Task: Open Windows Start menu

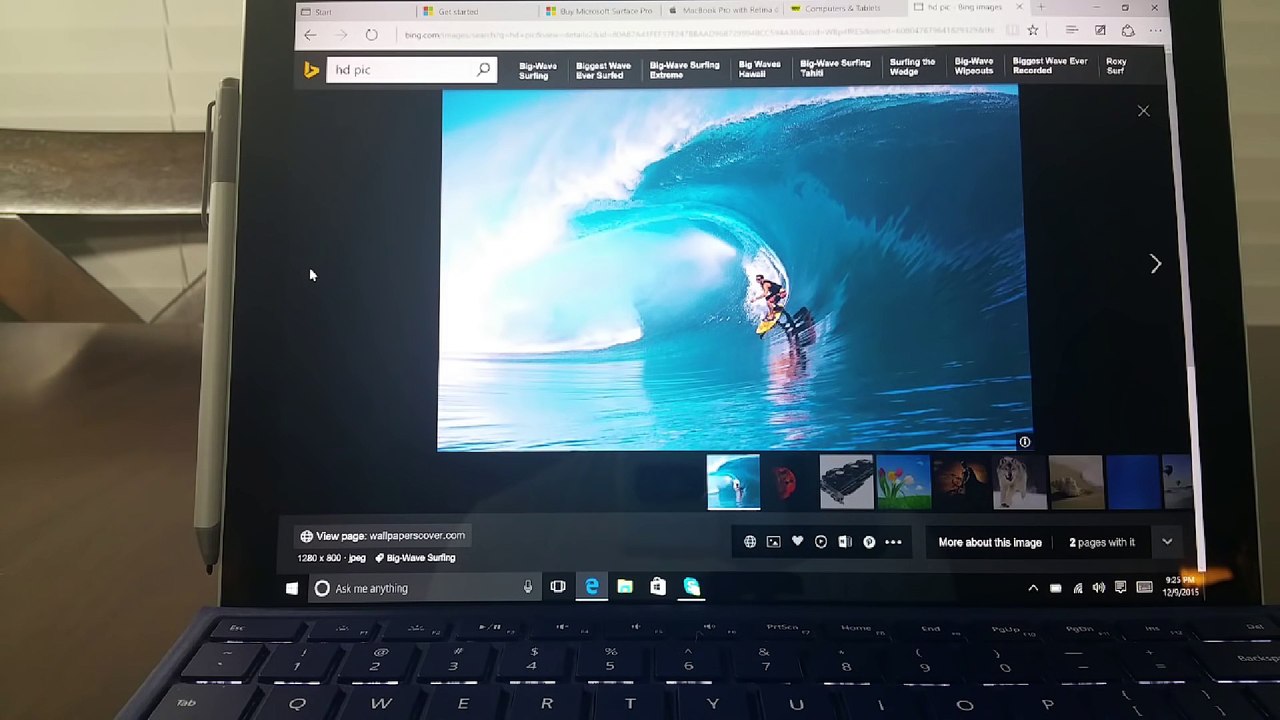Action: (x=291, y=589)
